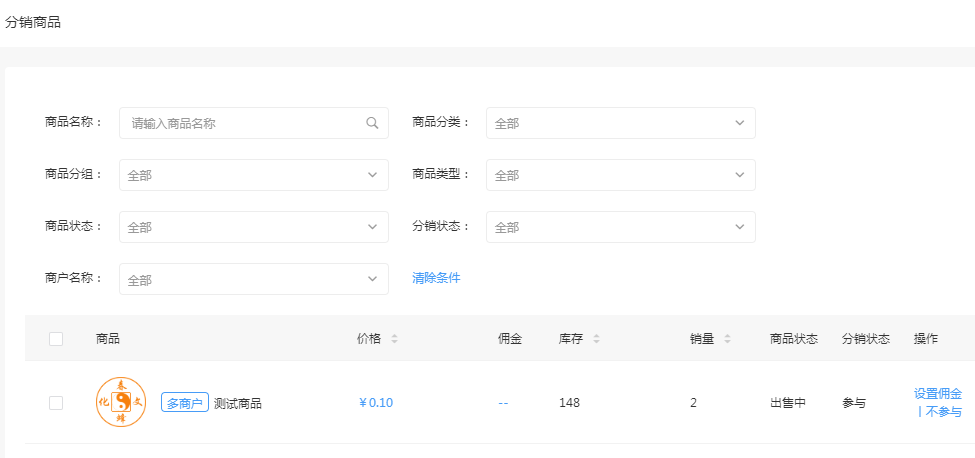Expand the 商品状态 dropdown

pyautogui.click(x=253, y=227)
